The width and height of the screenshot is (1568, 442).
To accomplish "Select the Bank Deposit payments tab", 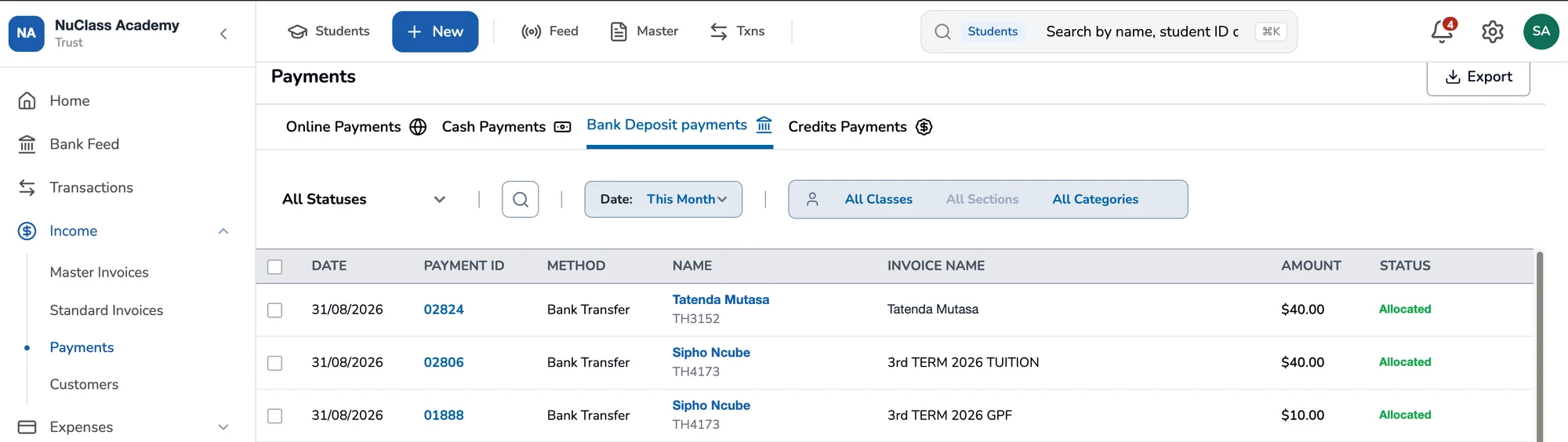I will pyautogui.click(x=680, y=125).
